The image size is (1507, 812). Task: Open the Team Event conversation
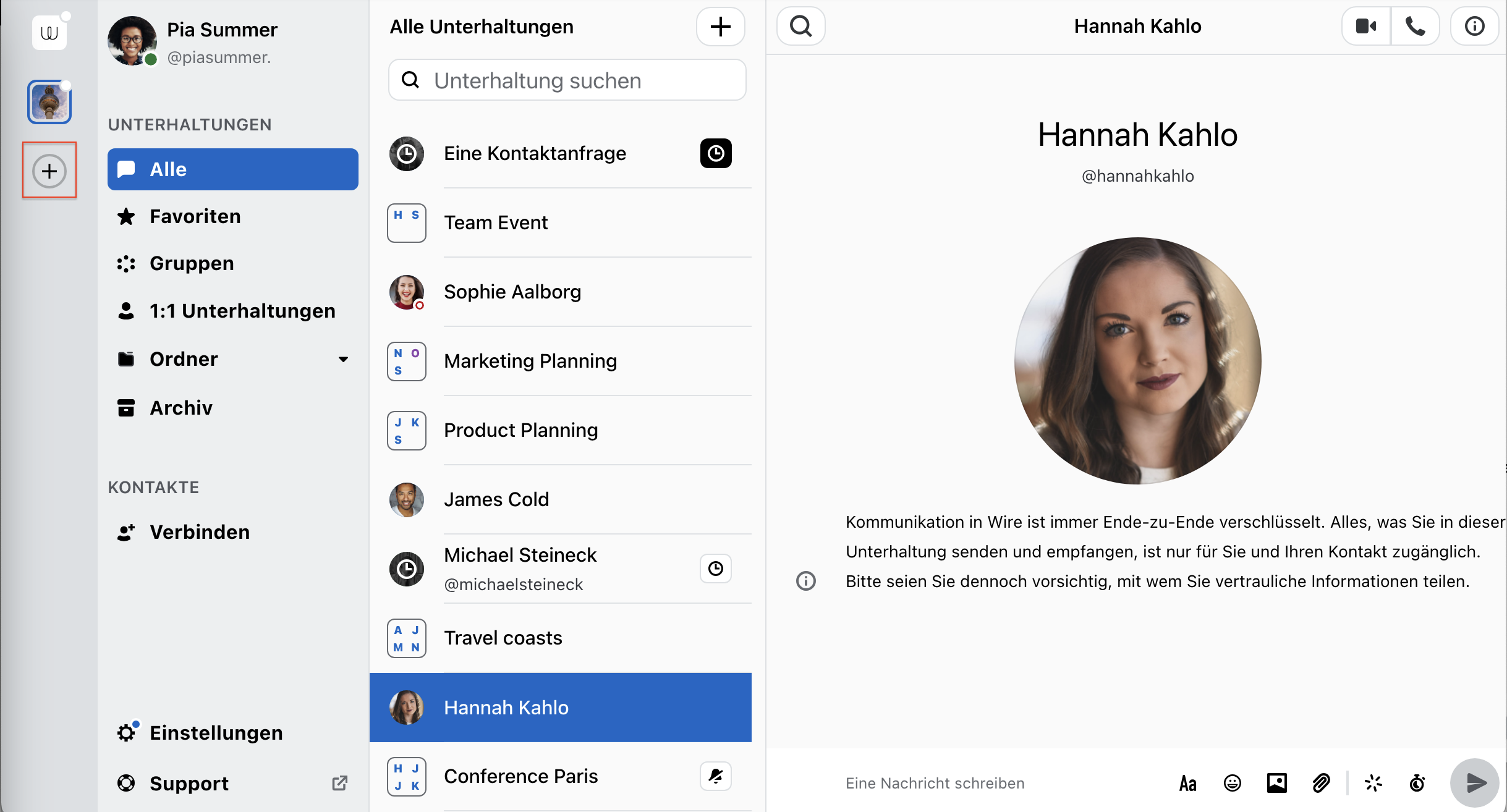561,222
